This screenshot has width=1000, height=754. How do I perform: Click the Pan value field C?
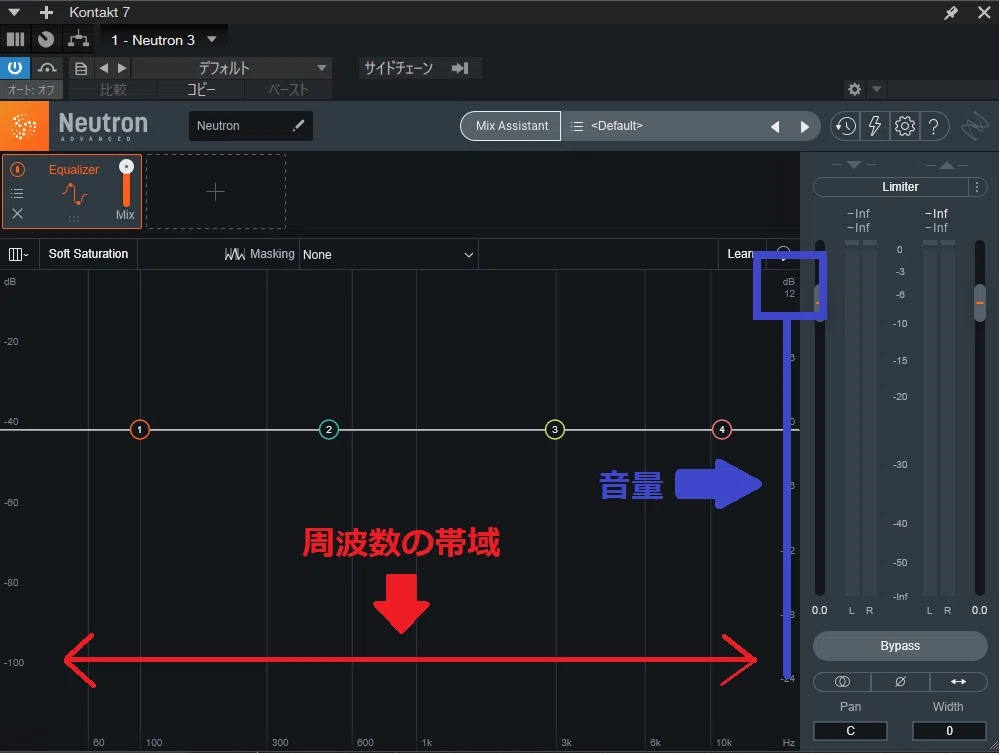click(x=850, y=730)
